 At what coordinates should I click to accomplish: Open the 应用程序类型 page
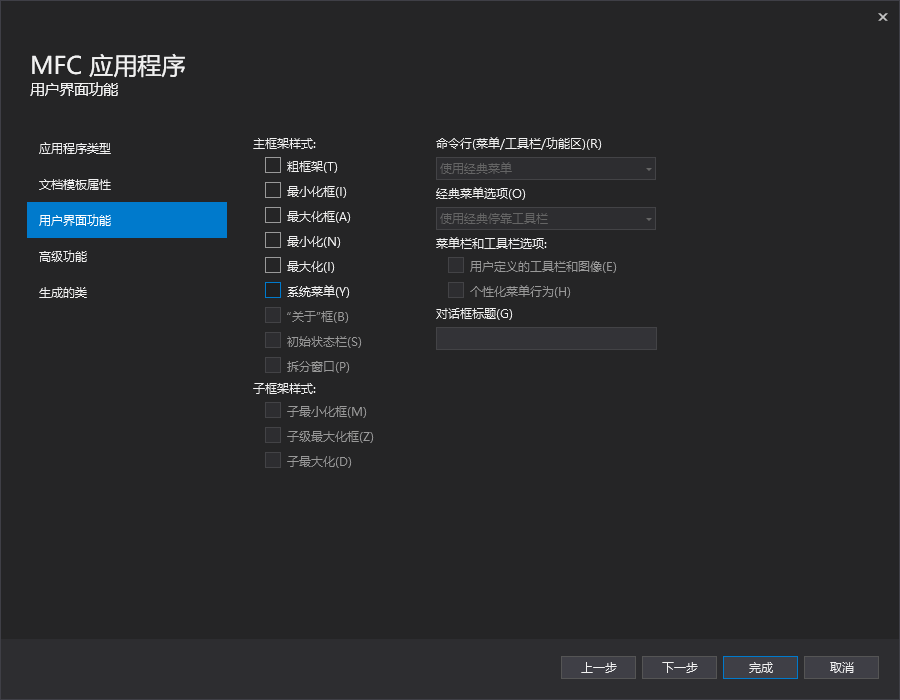127,149
